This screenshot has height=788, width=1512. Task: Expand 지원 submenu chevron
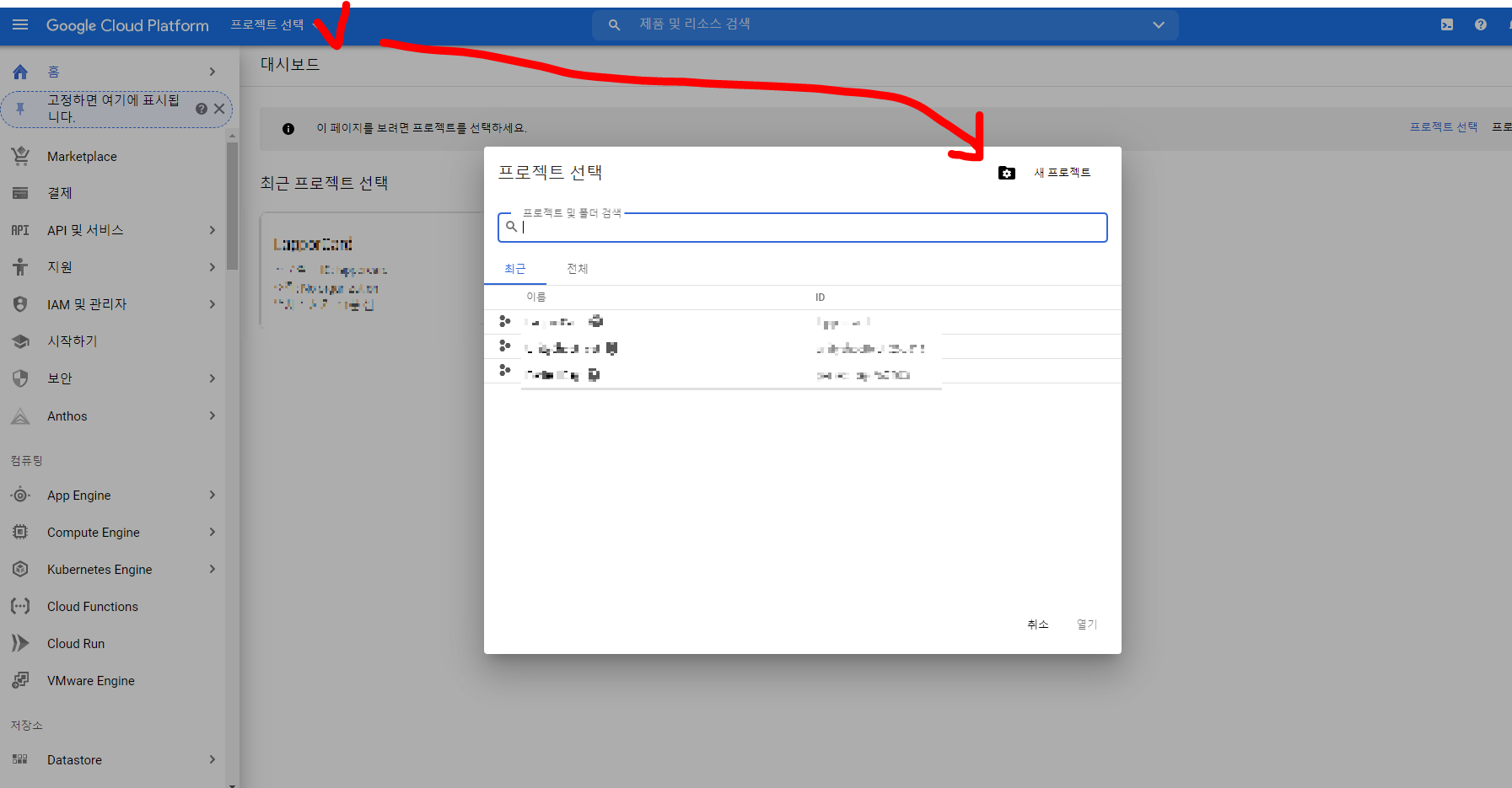(x=213, y=267)
